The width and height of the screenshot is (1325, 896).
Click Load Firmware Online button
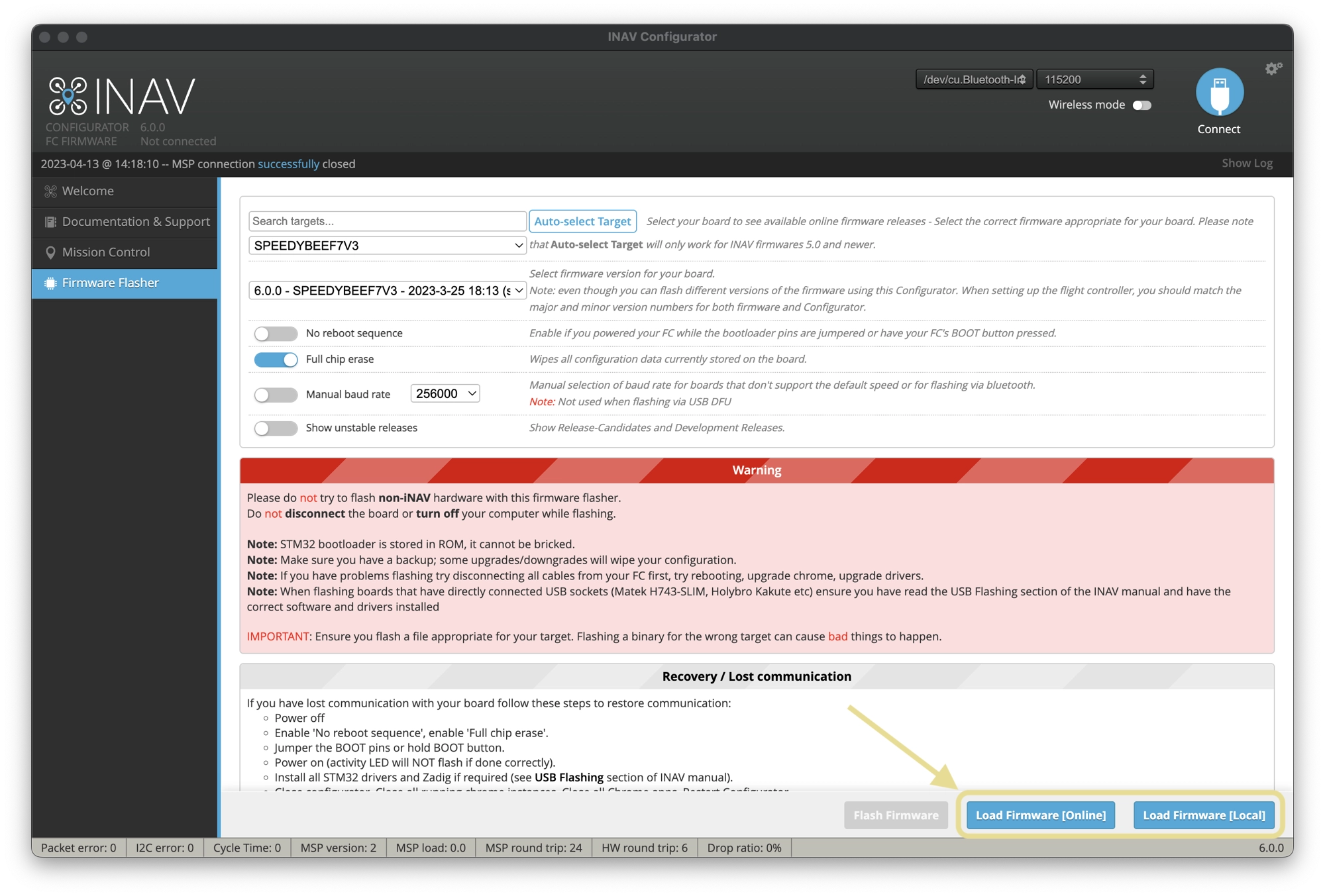(x=1040, y=815)
